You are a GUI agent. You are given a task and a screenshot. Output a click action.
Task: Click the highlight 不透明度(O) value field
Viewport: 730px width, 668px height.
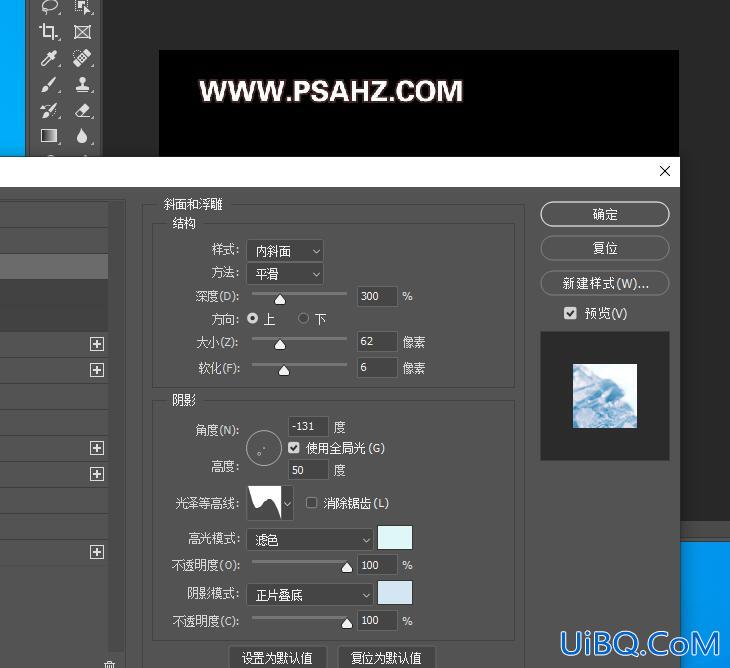point(377,565)
